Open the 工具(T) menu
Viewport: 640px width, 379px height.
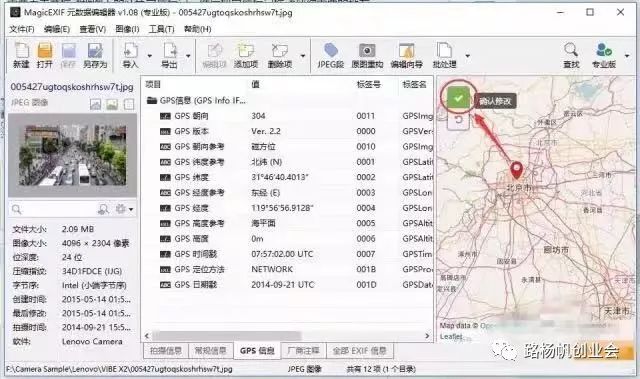tap(162, 29)
